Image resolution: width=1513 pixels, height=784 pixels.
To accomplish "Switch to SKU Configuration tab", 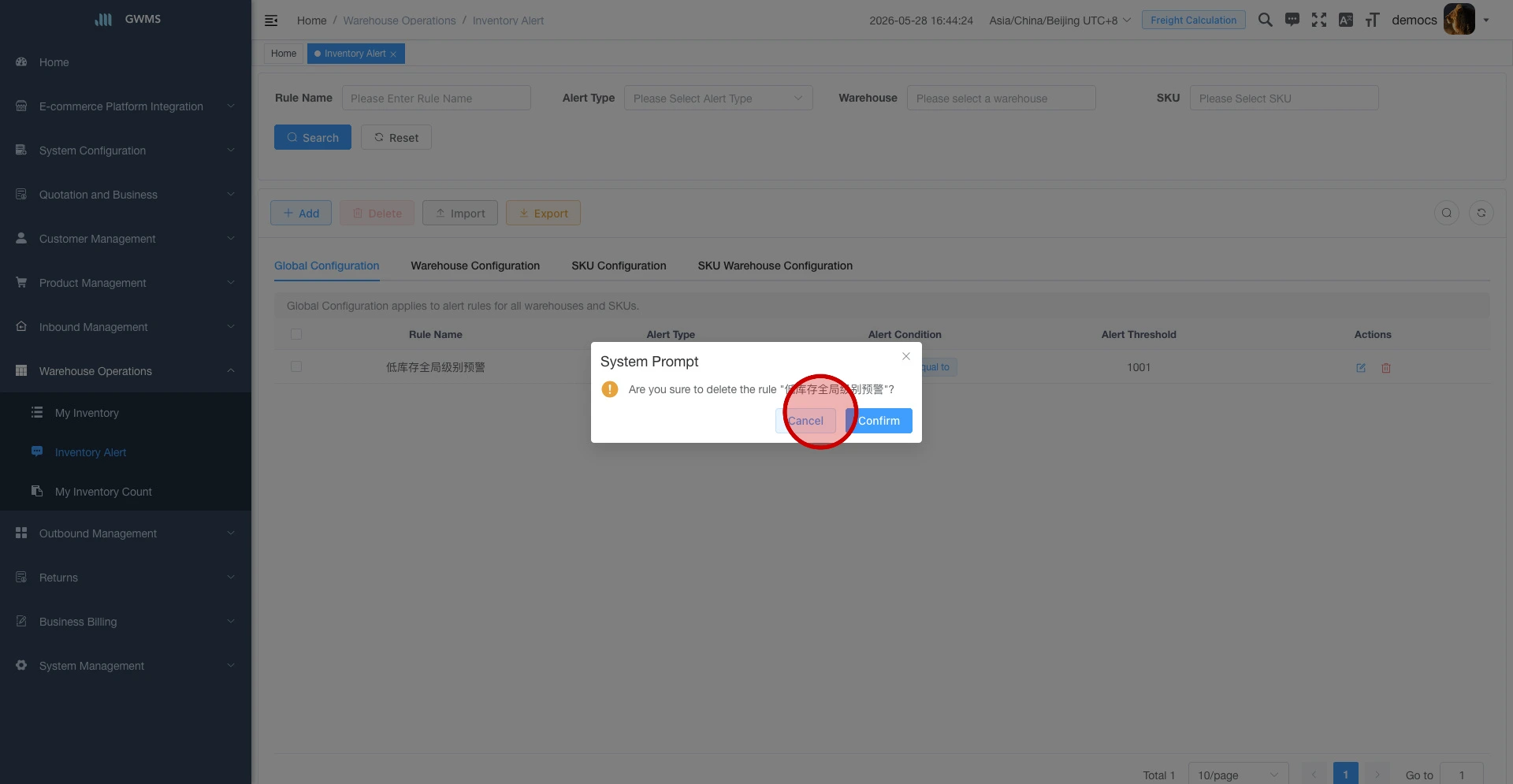I will [619, 266].
